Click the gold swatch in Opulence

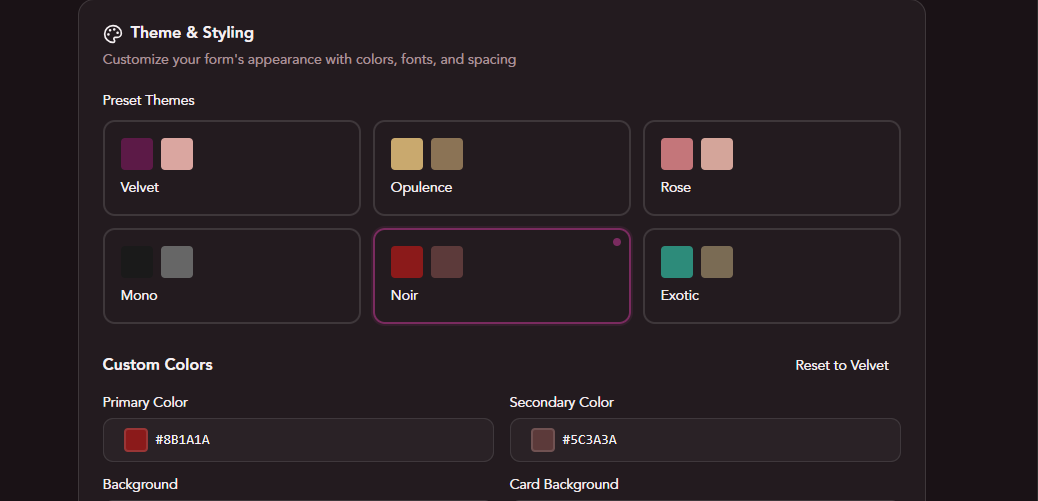coord(407,154)
